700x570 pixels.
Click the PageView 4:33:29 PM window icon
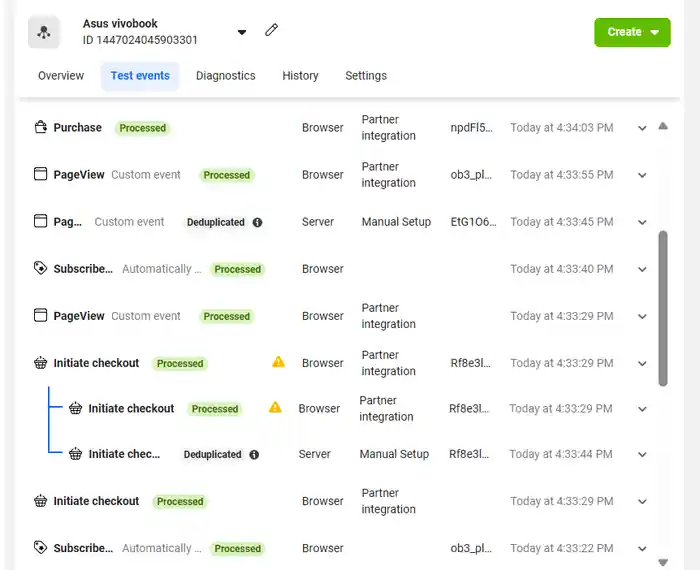[41, 315]
